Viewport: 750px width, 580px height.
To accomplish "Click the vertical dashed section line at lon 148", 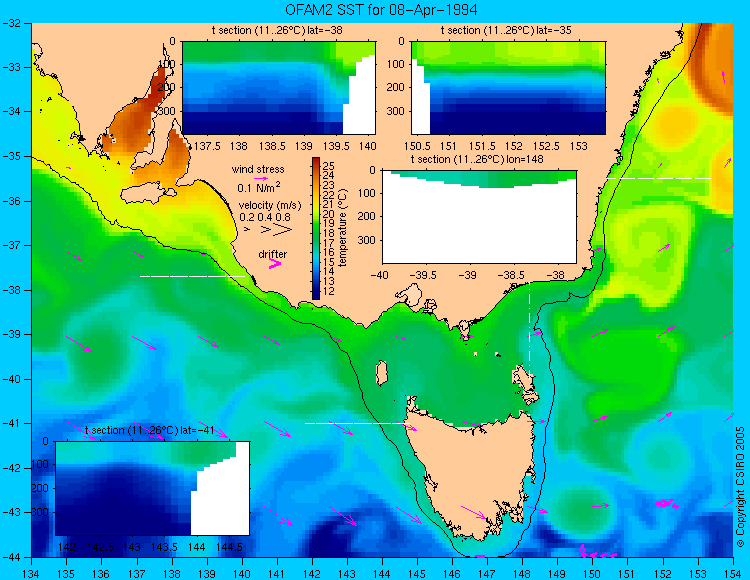I will [529, 330].
